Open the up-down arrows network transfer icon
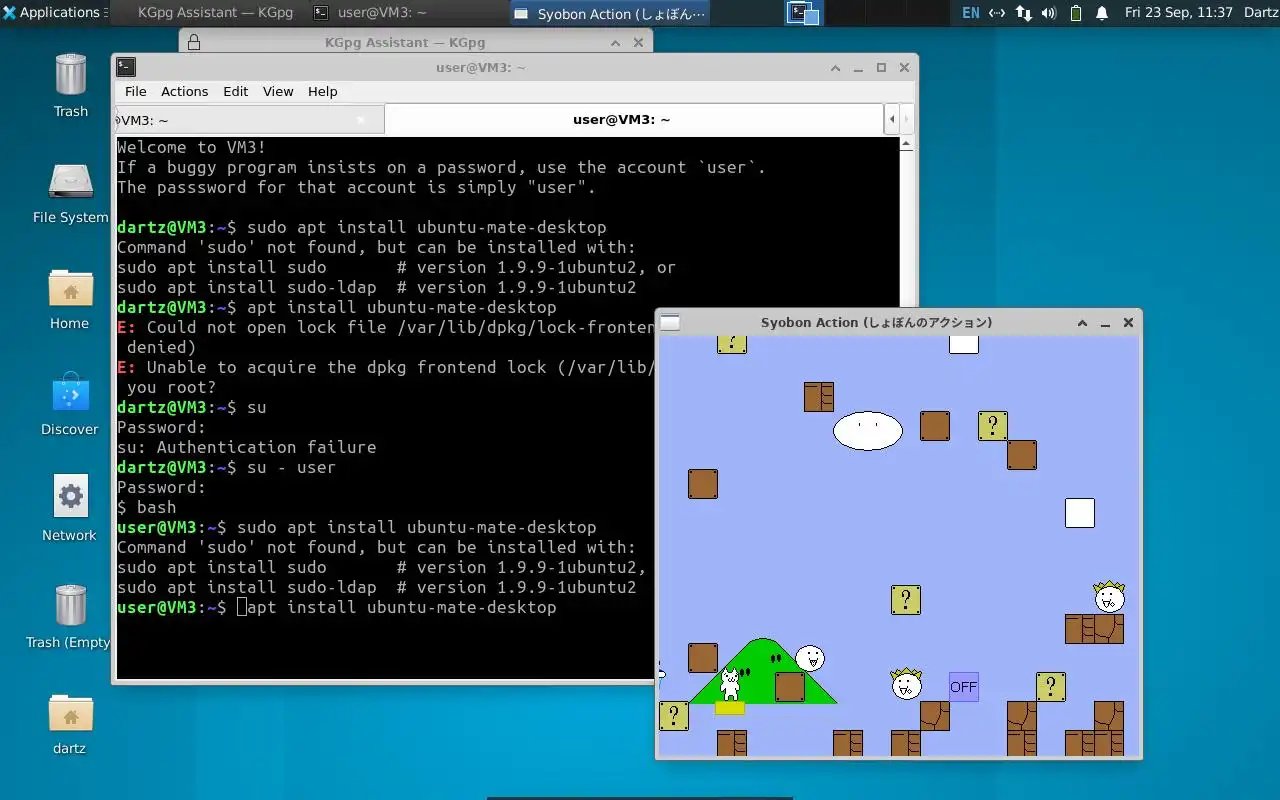This screenshot has height=800, width=1280. pyautogui.click(x=1023, y=13)
